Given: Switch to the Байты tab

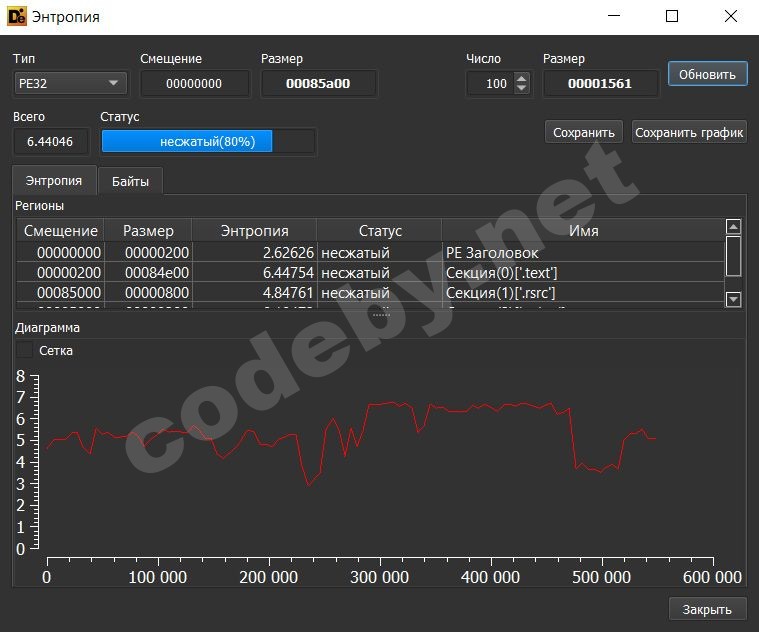Looking at the screenshot, I should (130, 181).
